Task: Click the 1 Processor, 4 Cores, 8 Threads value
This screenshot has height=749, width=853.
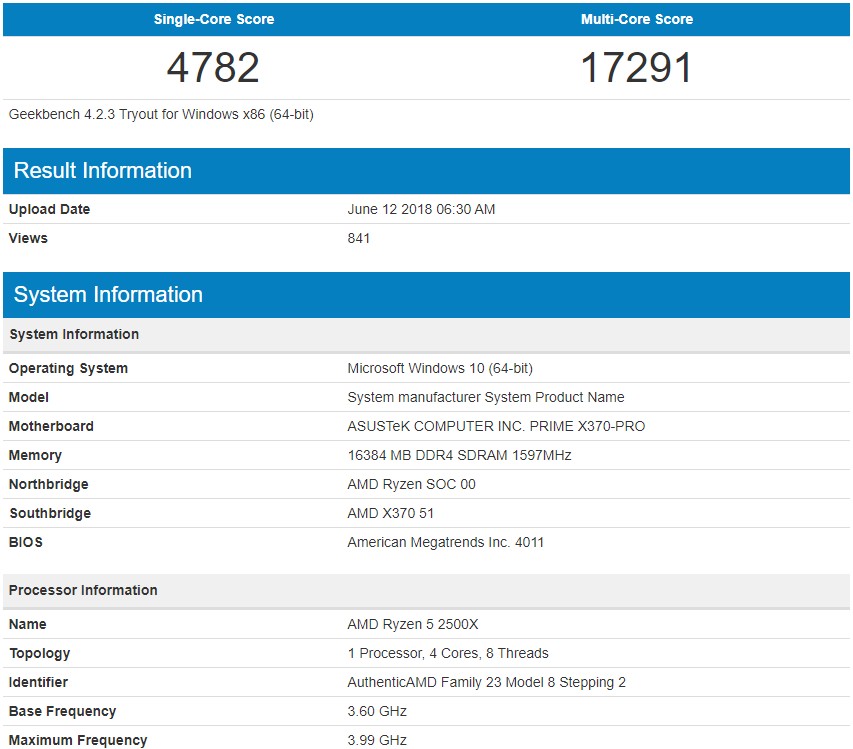Action: click(x=448, y=653)
